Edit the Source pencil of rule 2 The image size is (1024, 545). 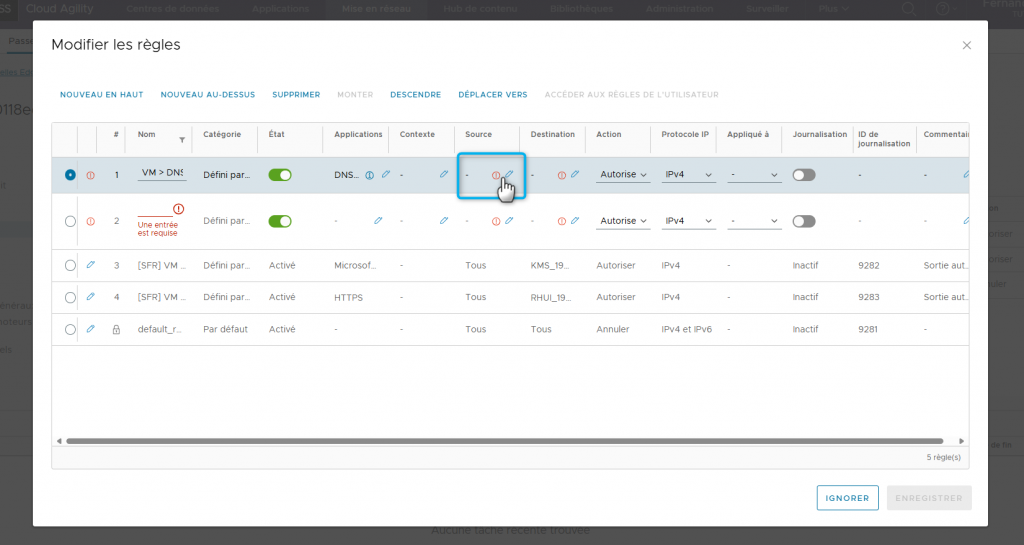[x=509, y=221]
